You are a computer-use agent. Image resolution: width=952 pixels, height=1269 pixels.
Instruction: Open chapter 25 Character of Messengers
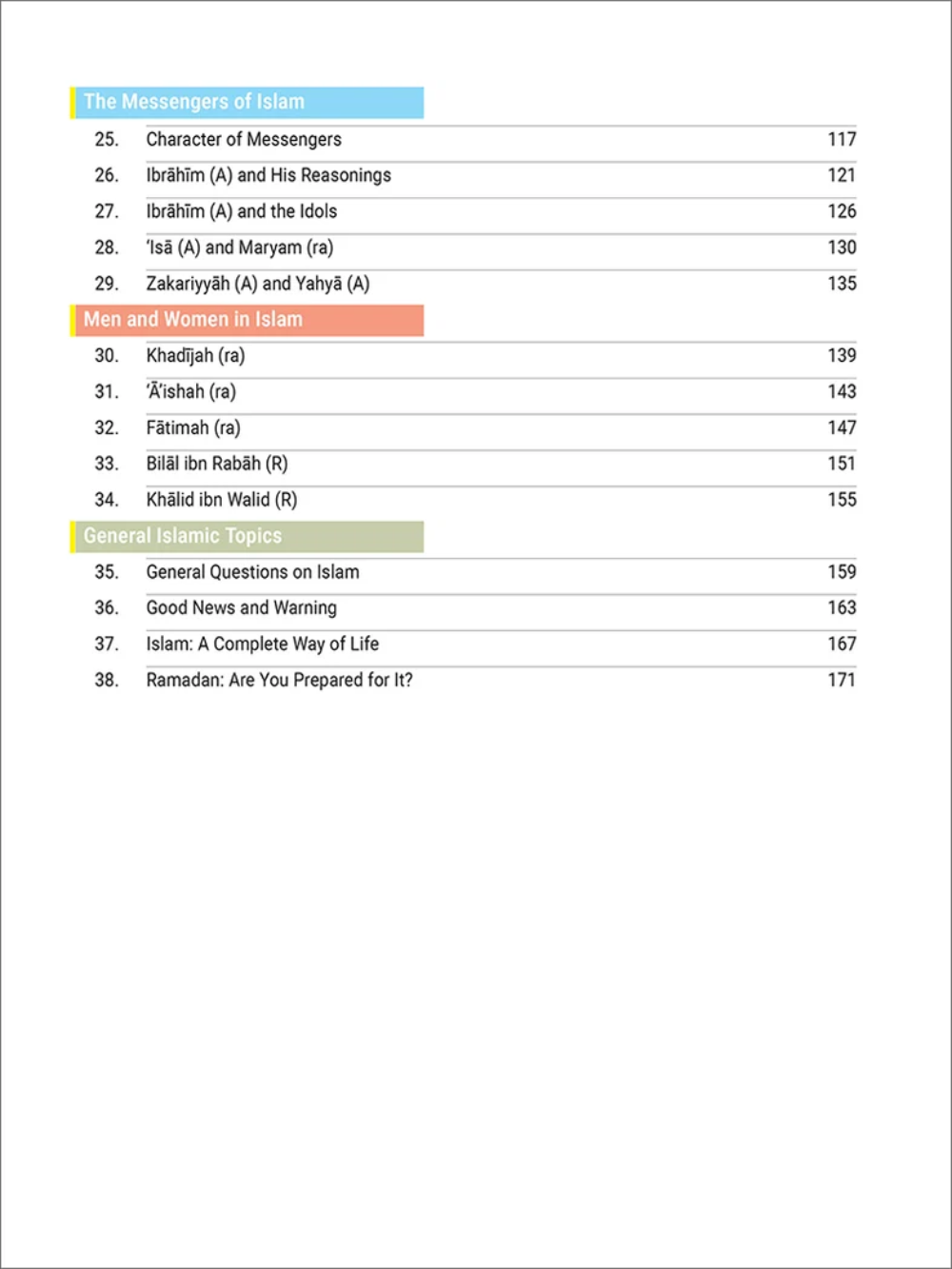[x=244, y=139]
